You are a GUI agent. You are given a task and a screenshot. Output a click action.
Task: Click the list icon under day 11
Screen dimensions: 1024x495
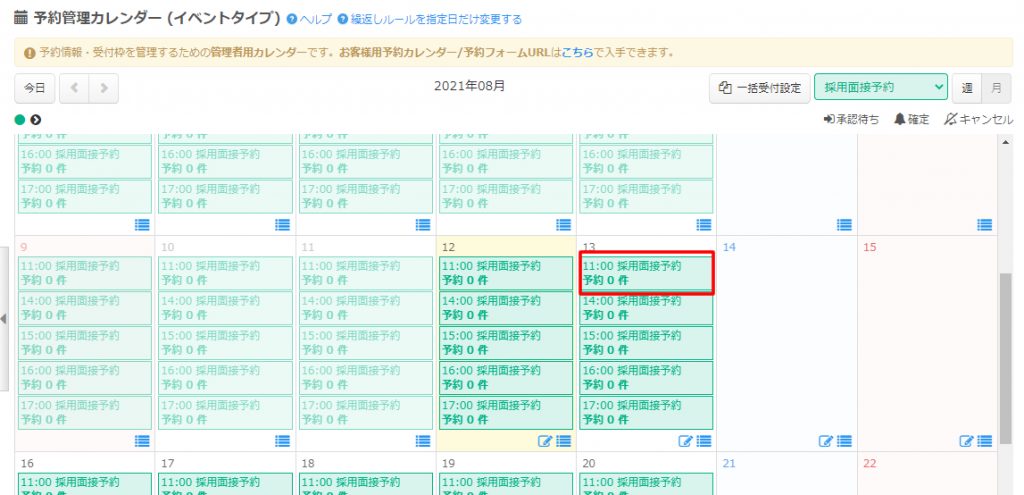pos(423,441)
